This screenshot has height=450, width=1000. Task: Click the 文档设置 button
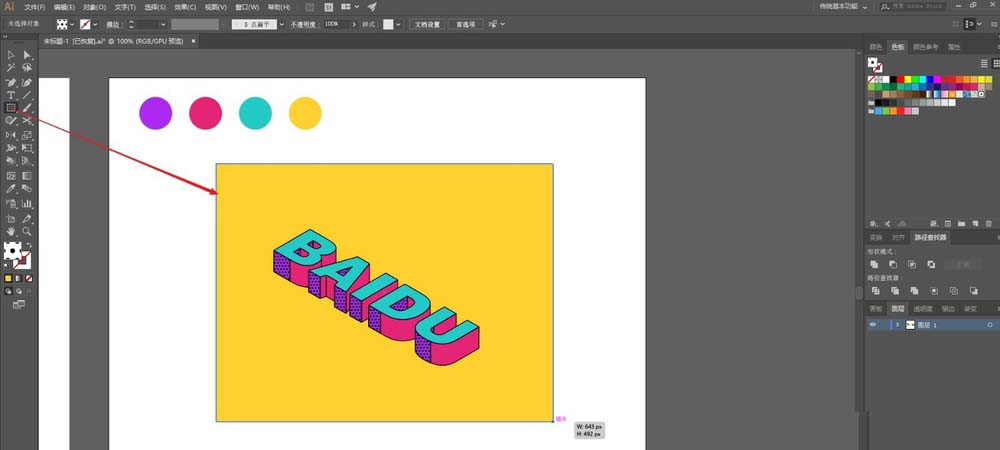coord(427,24)
